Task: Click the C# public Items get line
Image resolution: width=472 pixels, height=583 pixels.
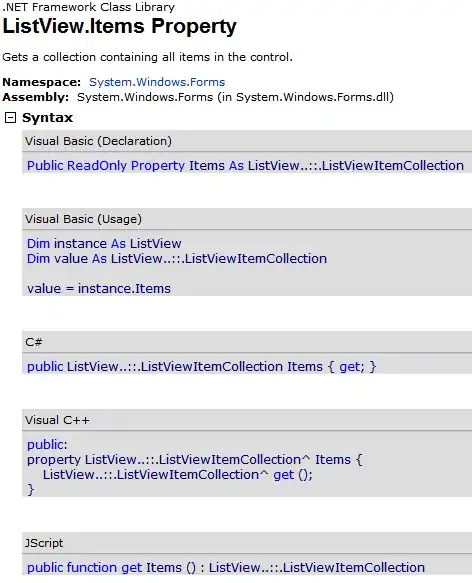Action: click(201, 367)
